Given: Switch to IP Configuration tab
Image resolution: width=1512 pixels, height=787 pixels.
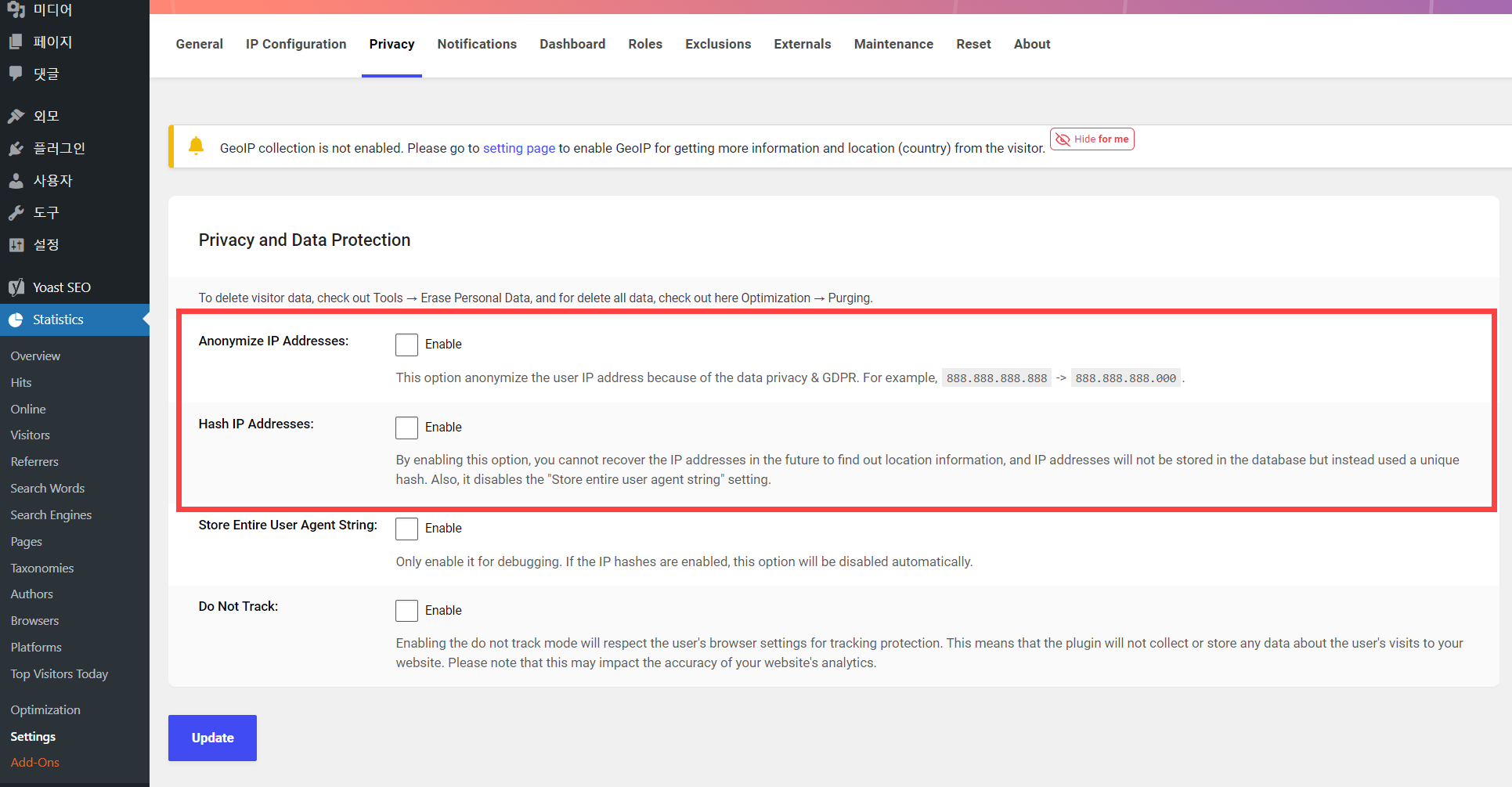Looking at the screenshot, I should coord(296,44).
